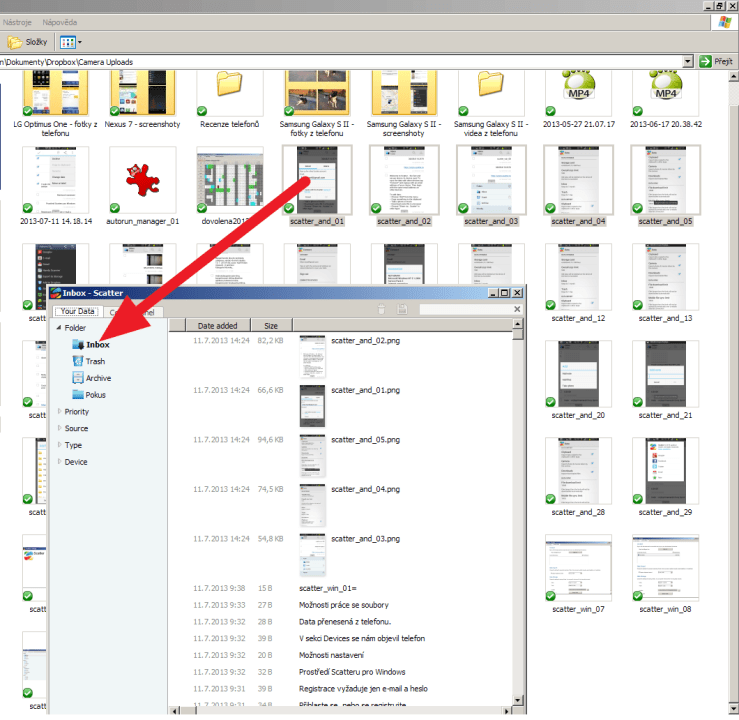Click the Přejít go button
The height and width of the screenshot is (720, 739).
coord(716,62)
